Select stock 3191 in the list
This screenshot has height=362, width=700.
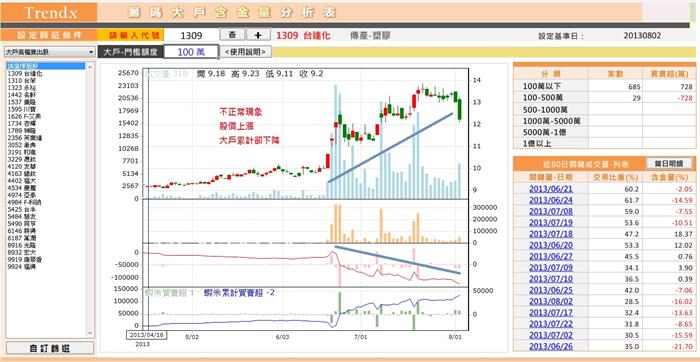pyautogui.click(x=22, y=152)
